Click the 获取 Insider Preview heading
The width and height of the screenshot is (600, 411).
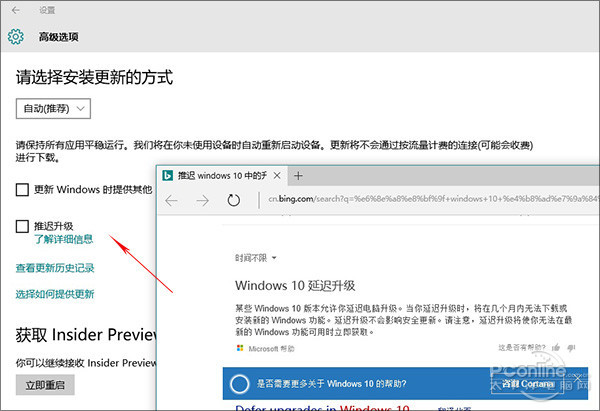[x=86, y=335]
